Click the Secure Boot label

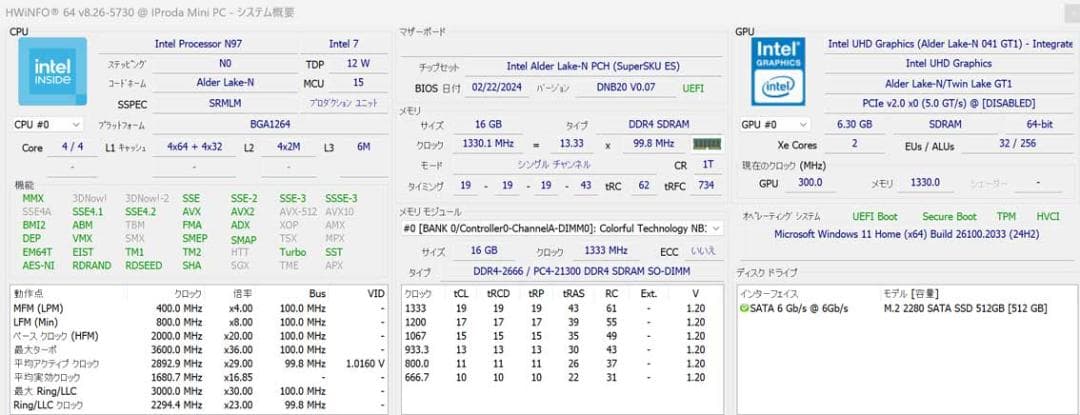click(949, 216)
